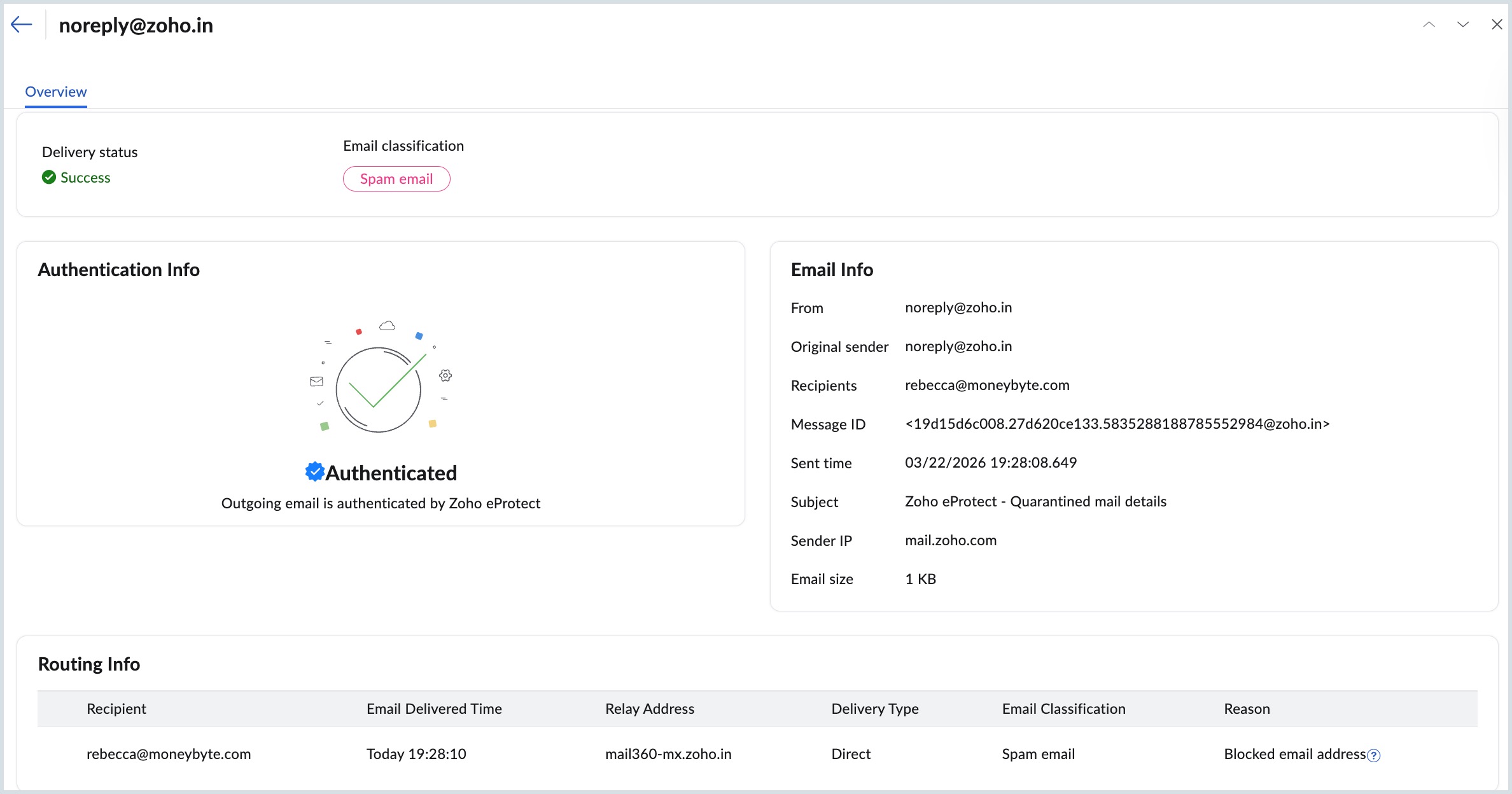The image size is (1512, 794).
Task: Click the Delivery status label
Action: click(x=90, y=152)
